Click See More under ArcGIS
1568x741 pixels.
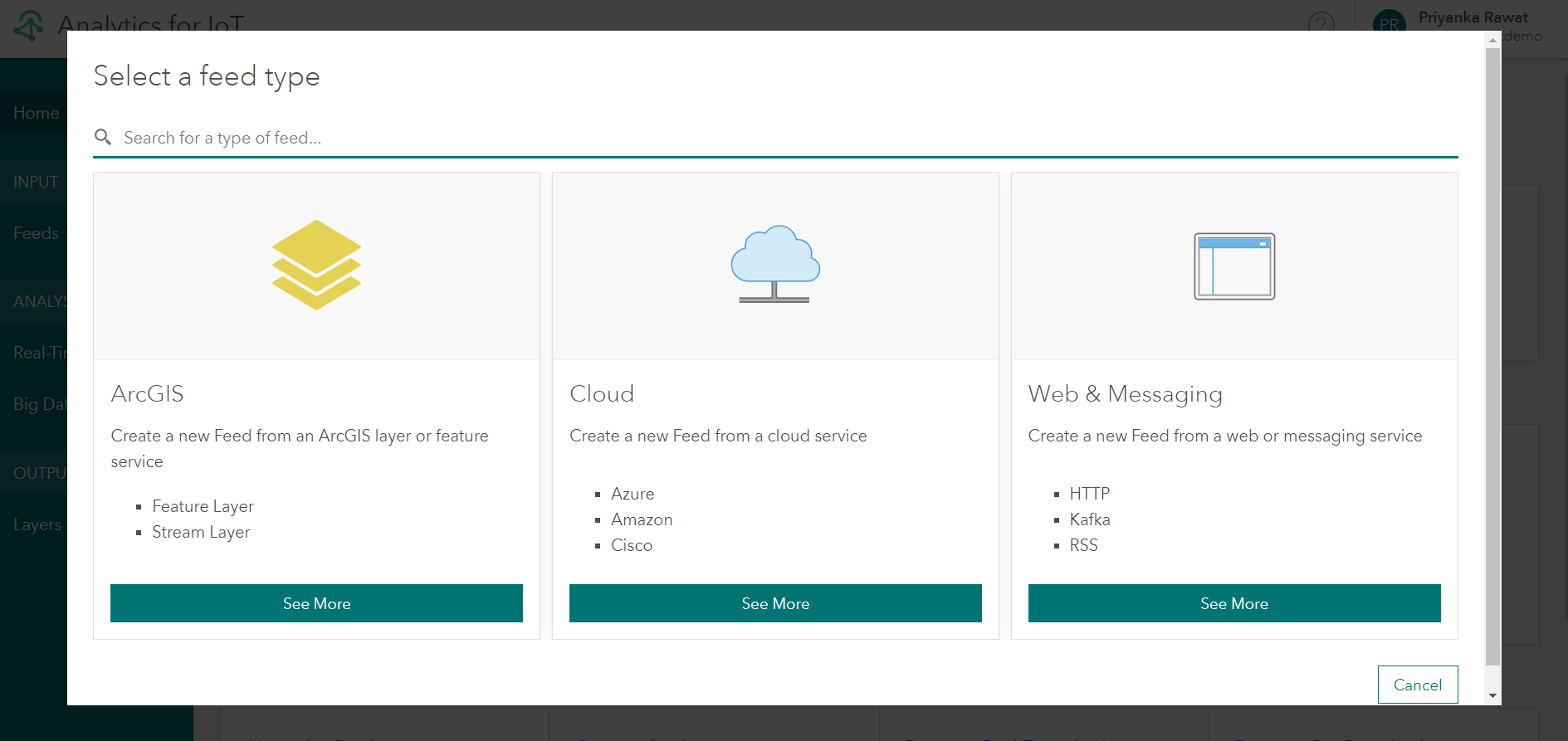[x=316, y=603]
